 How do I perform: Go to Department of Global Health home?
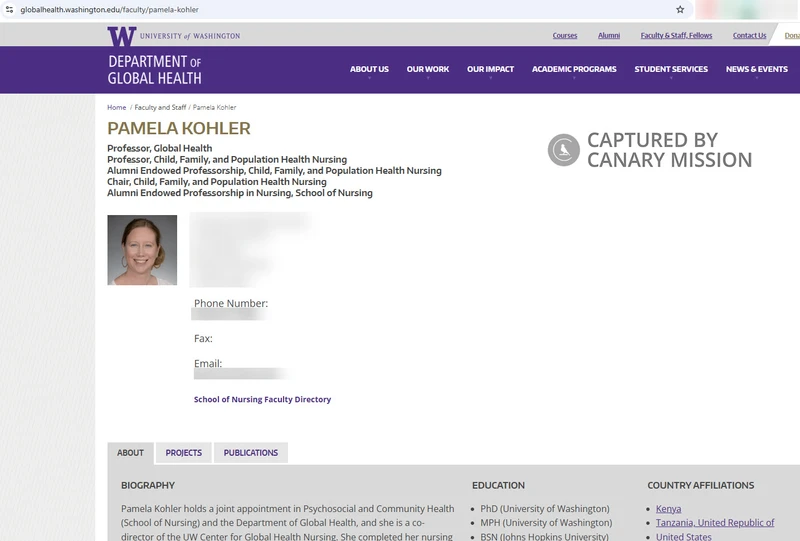click(x=154, y=69)
